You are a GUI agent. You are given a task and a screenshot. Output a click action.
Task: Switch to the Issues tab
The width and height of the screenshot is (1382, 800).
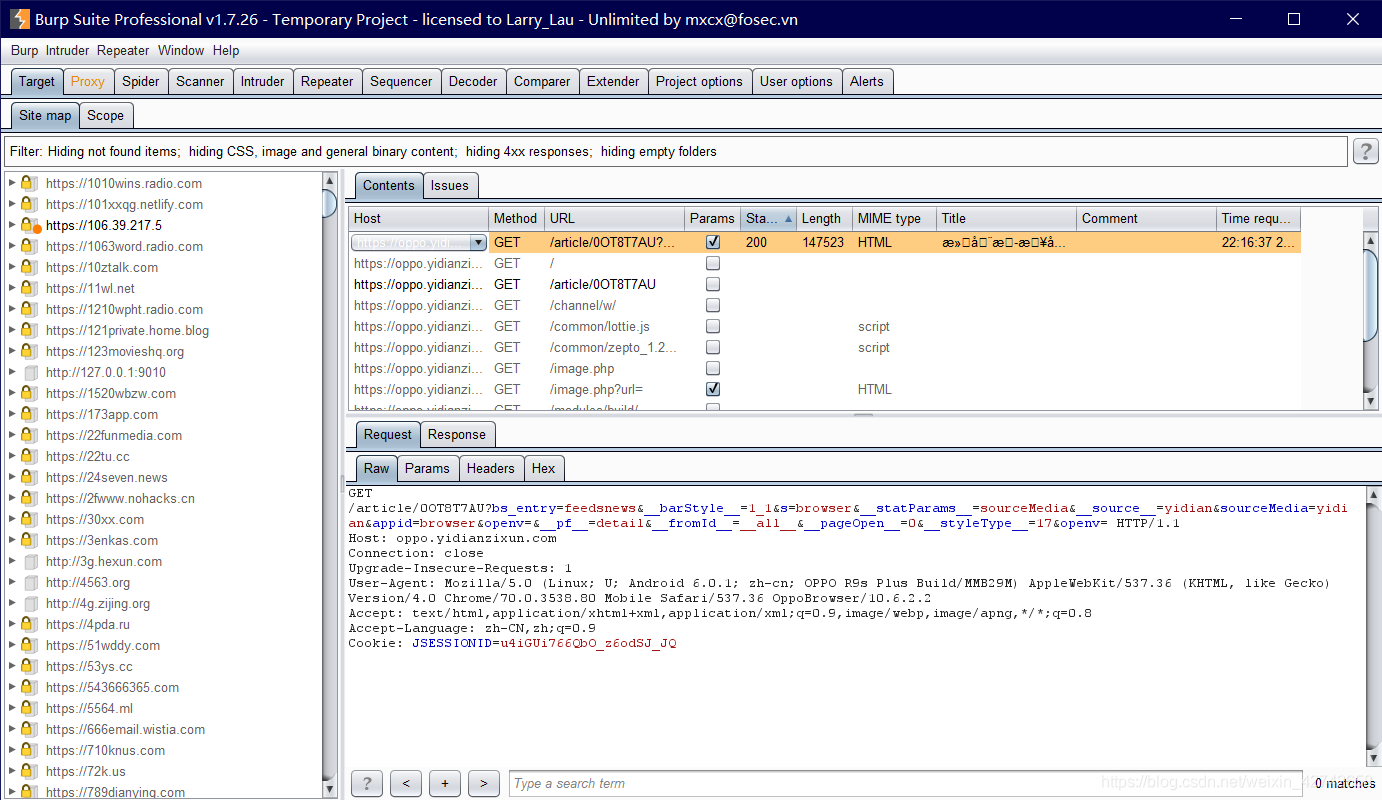coord(449,185)
